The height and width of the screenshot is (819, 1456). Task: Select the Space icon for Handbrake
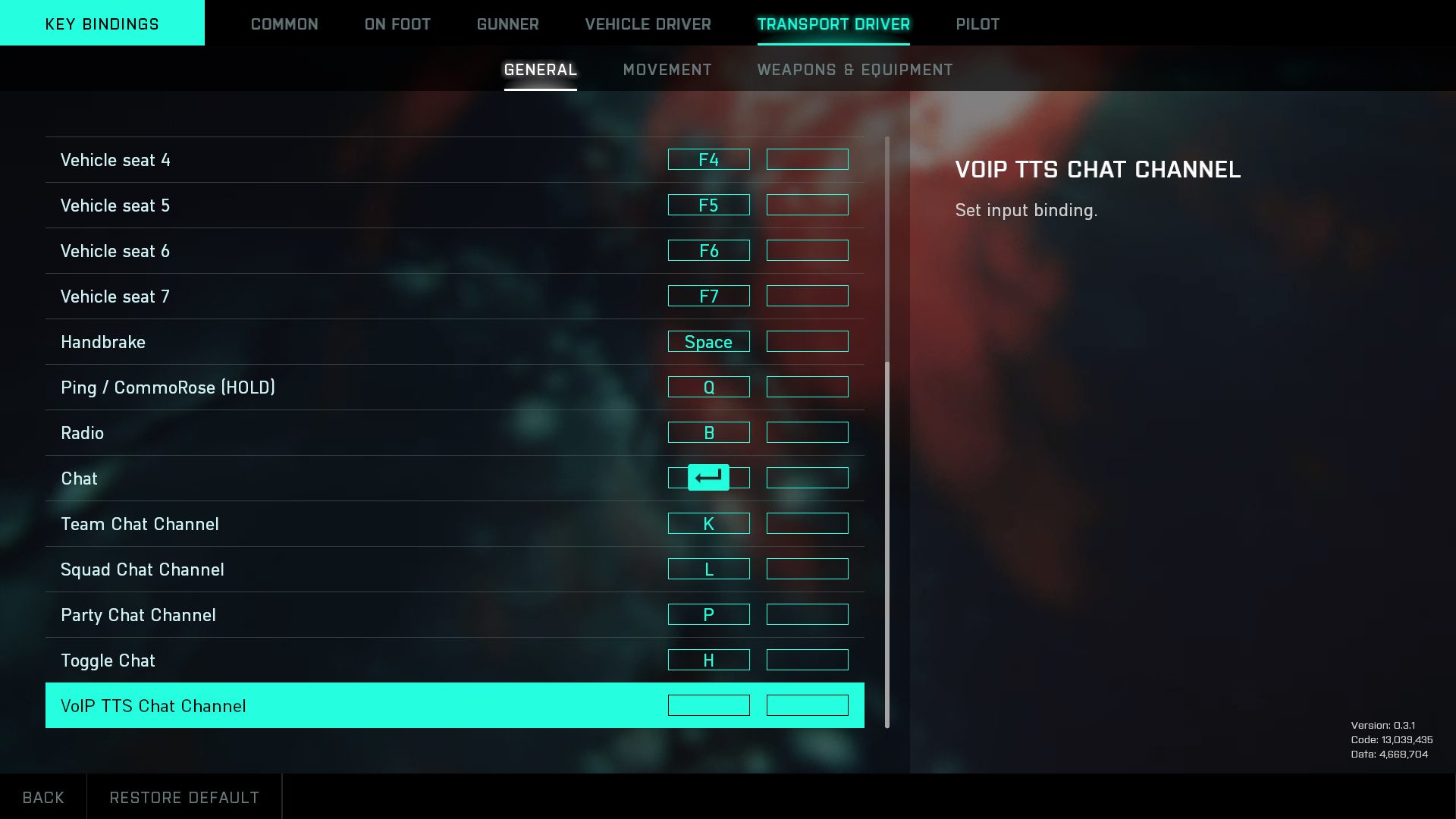click(709, 341)
